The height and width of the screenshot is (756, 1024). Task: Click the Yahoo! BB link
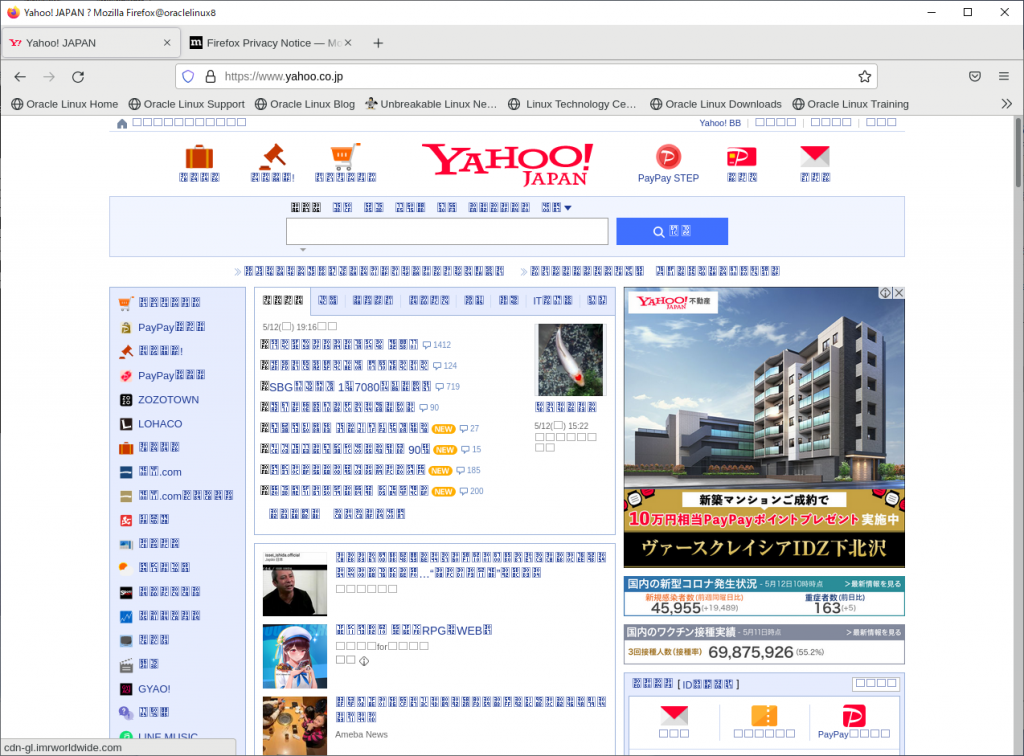point(720,123)
